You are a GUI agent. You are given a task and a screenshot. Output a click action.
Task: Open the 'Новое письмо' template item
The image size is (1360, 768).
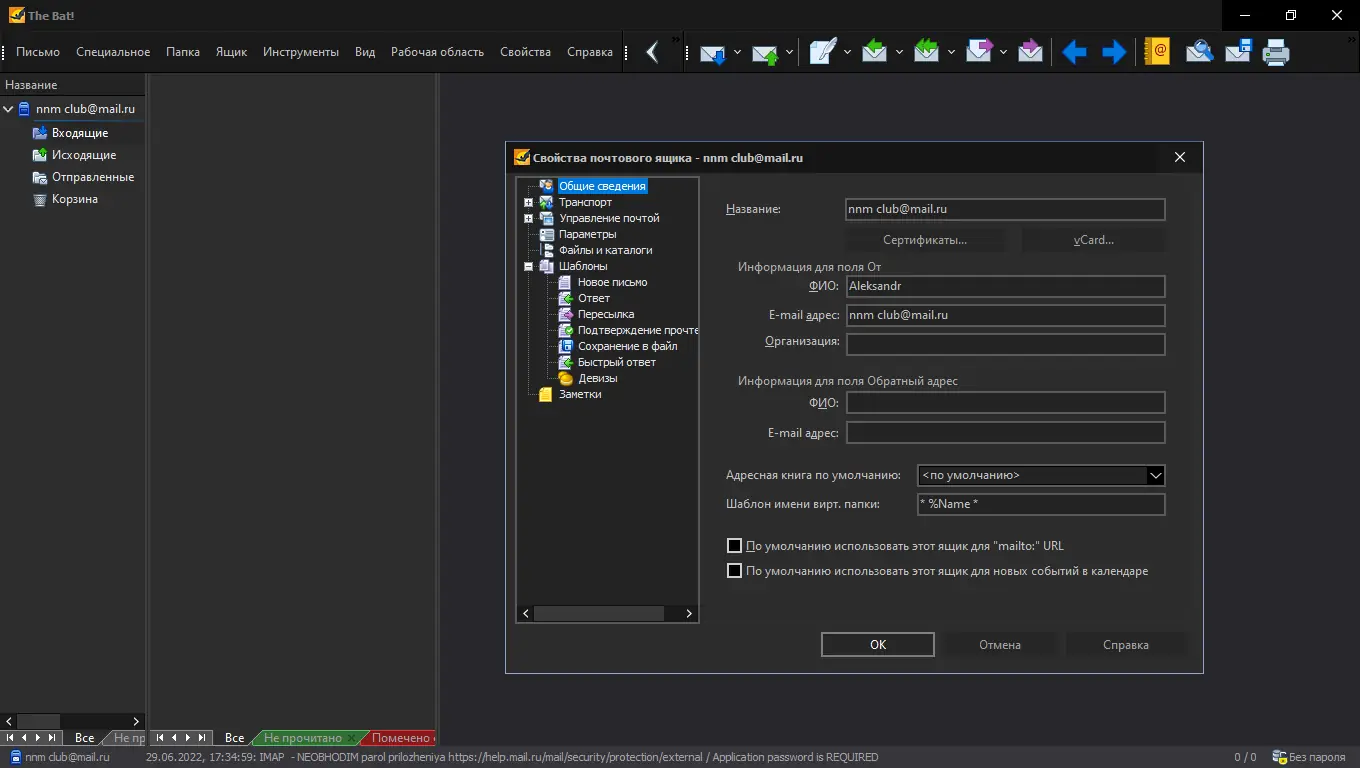[x=612, y=282]
